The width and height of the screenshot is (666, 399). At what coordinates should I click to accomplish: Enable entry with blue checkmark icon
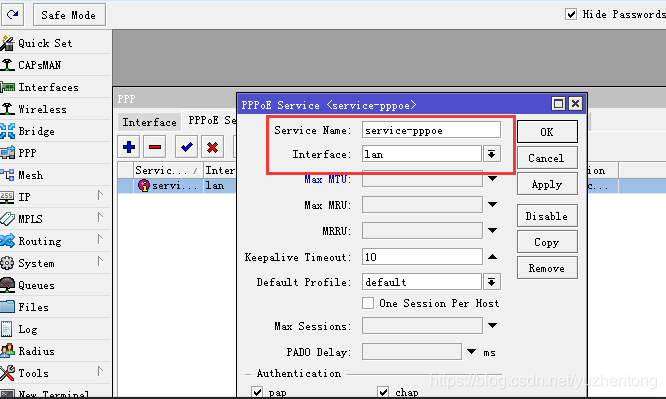tap(186, 147)
